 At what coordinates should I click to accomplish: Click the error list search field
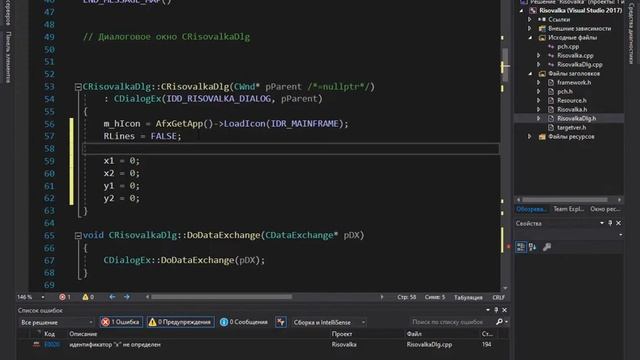point(451,322)
